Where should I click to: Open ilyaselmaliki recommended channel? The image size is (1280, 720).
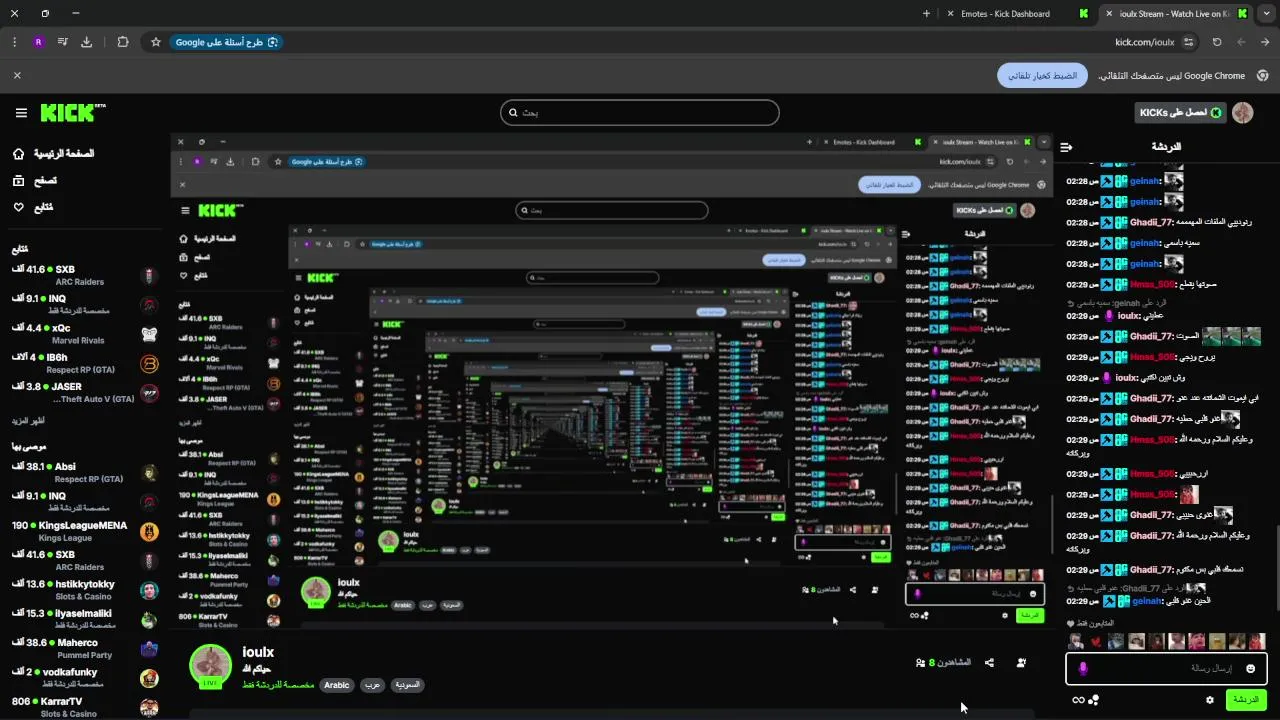85,619
